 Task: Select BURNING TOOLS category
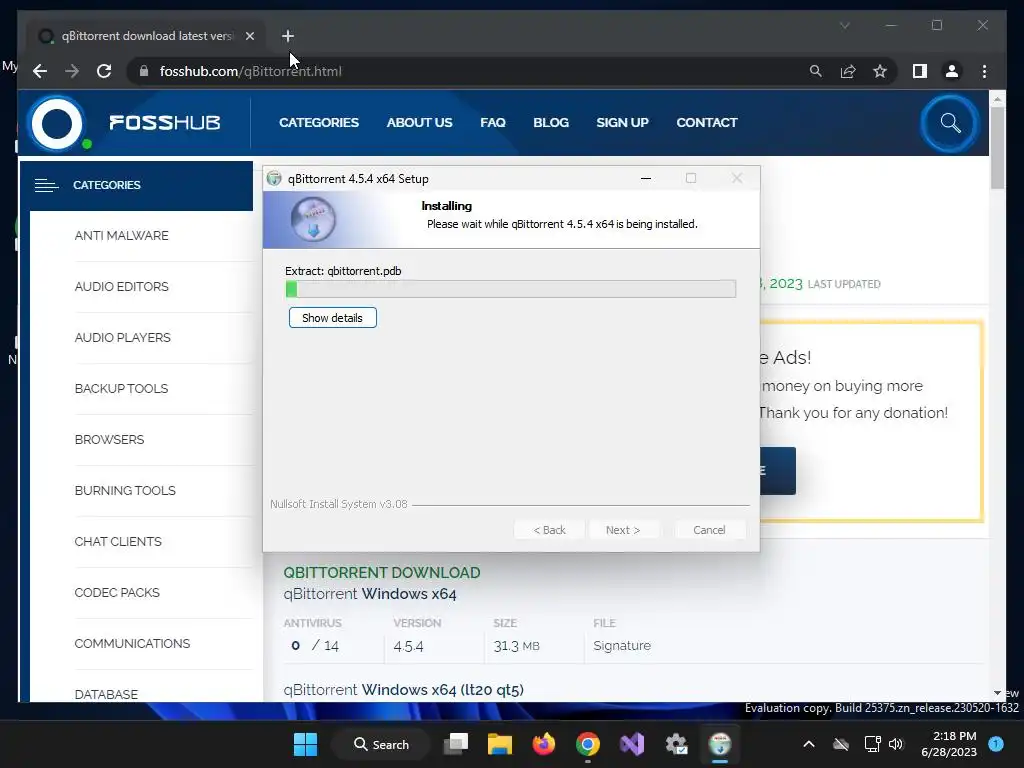(125, 490)
